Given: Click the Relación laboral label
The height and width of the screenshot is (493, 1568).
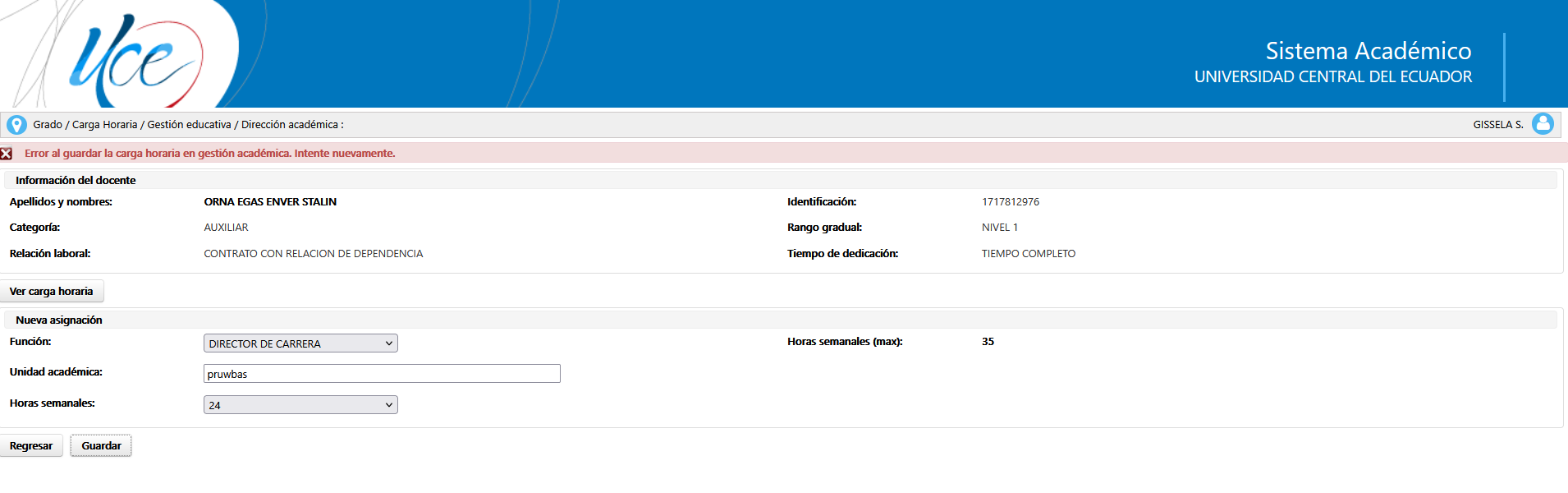Looking at the screenshot, I should (x=50, y=254).
